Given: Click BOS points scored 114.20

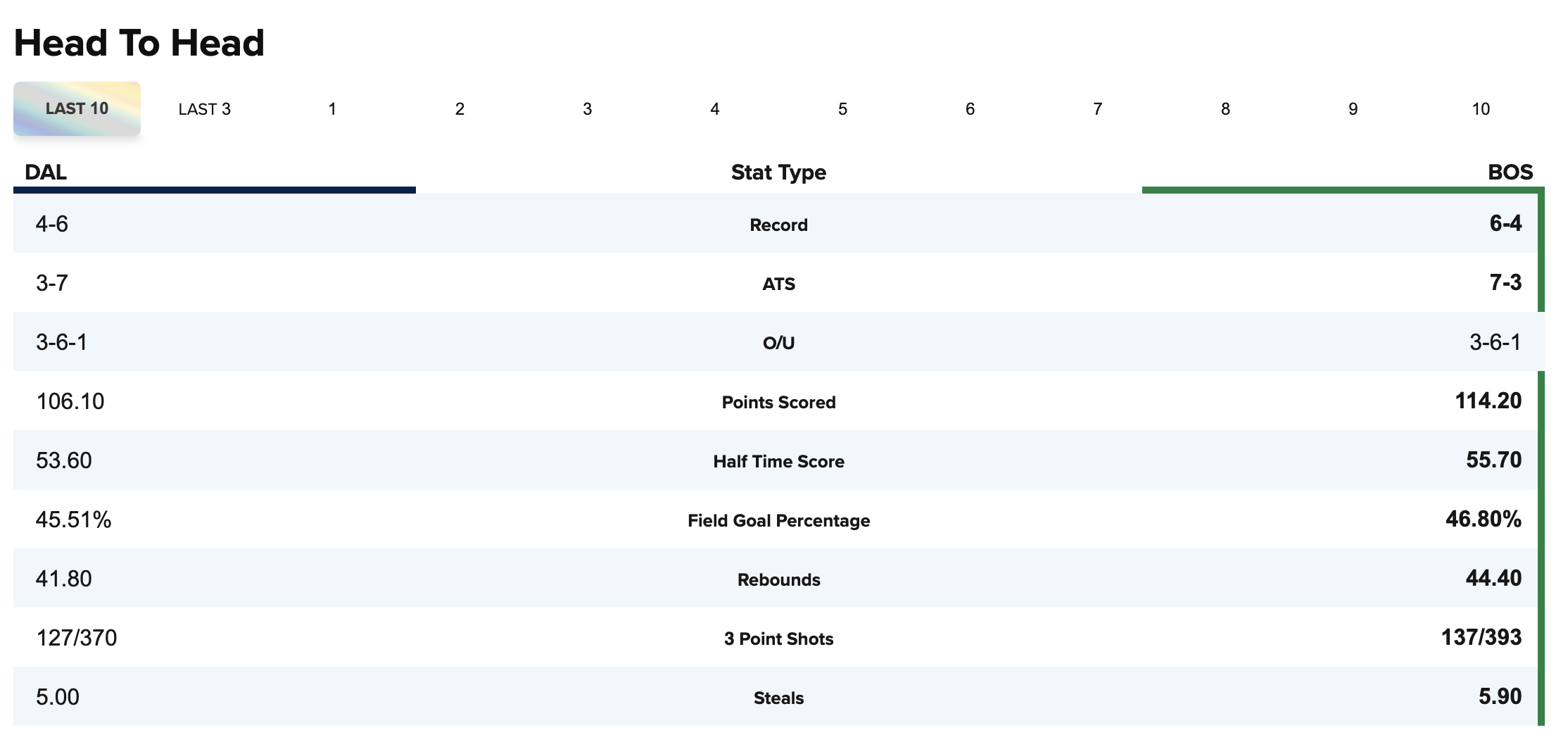Looking at the screenshot, I should [x=1488, y=401].
